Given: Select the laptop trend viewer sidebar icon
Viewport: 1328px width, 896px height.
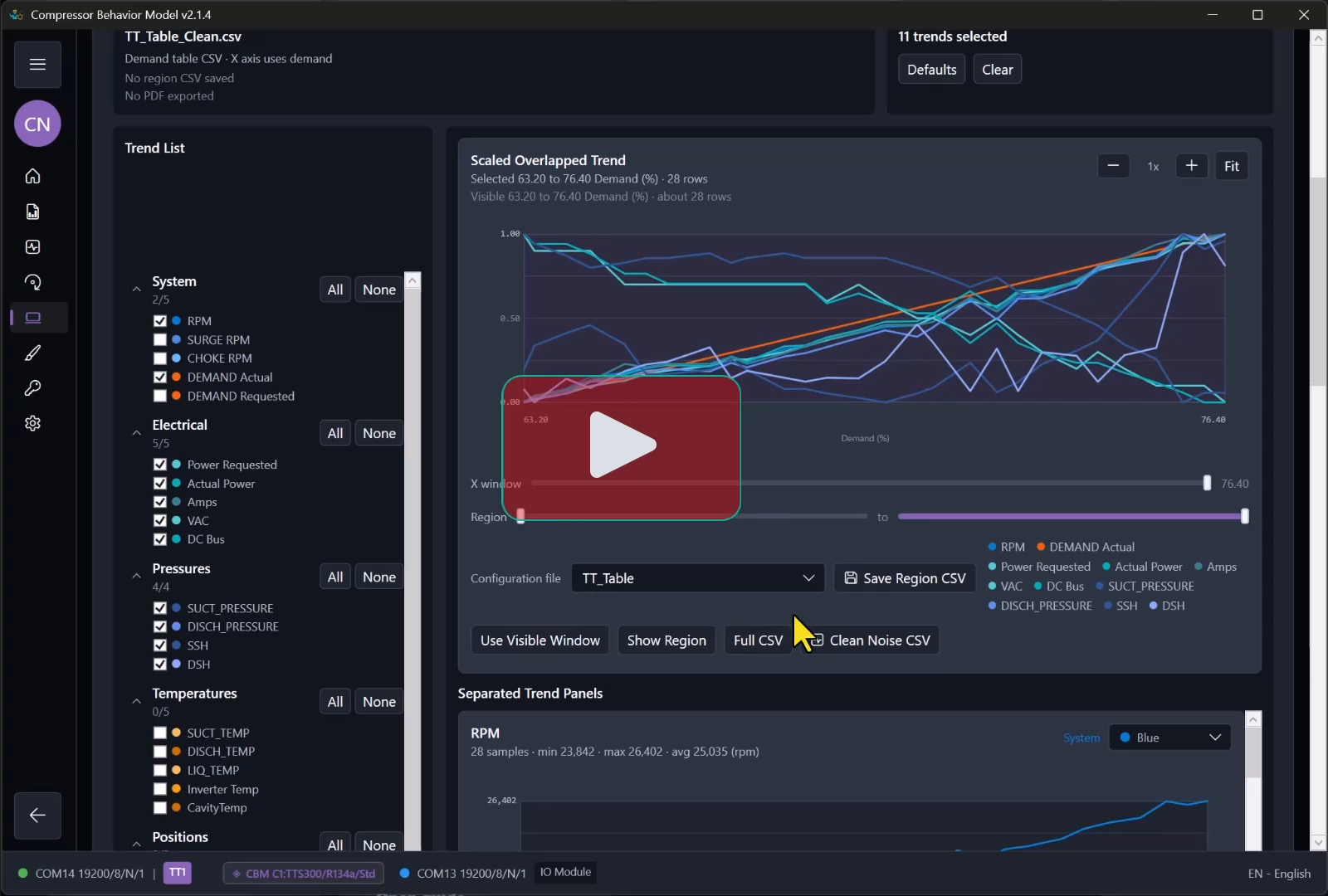Looking at the screenshot, I should (32, 318).
